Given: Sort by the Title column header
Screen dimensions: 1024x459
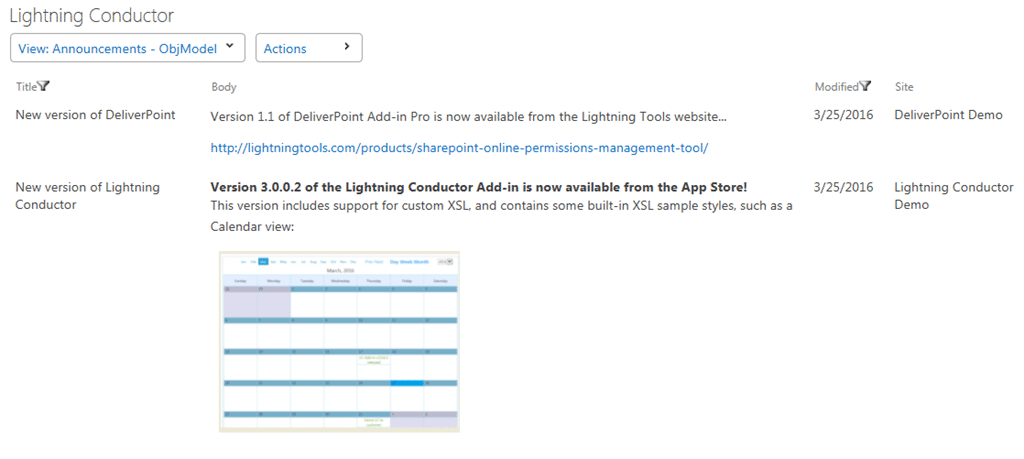Looking at the screenshot, I should [x=27, y=86].
